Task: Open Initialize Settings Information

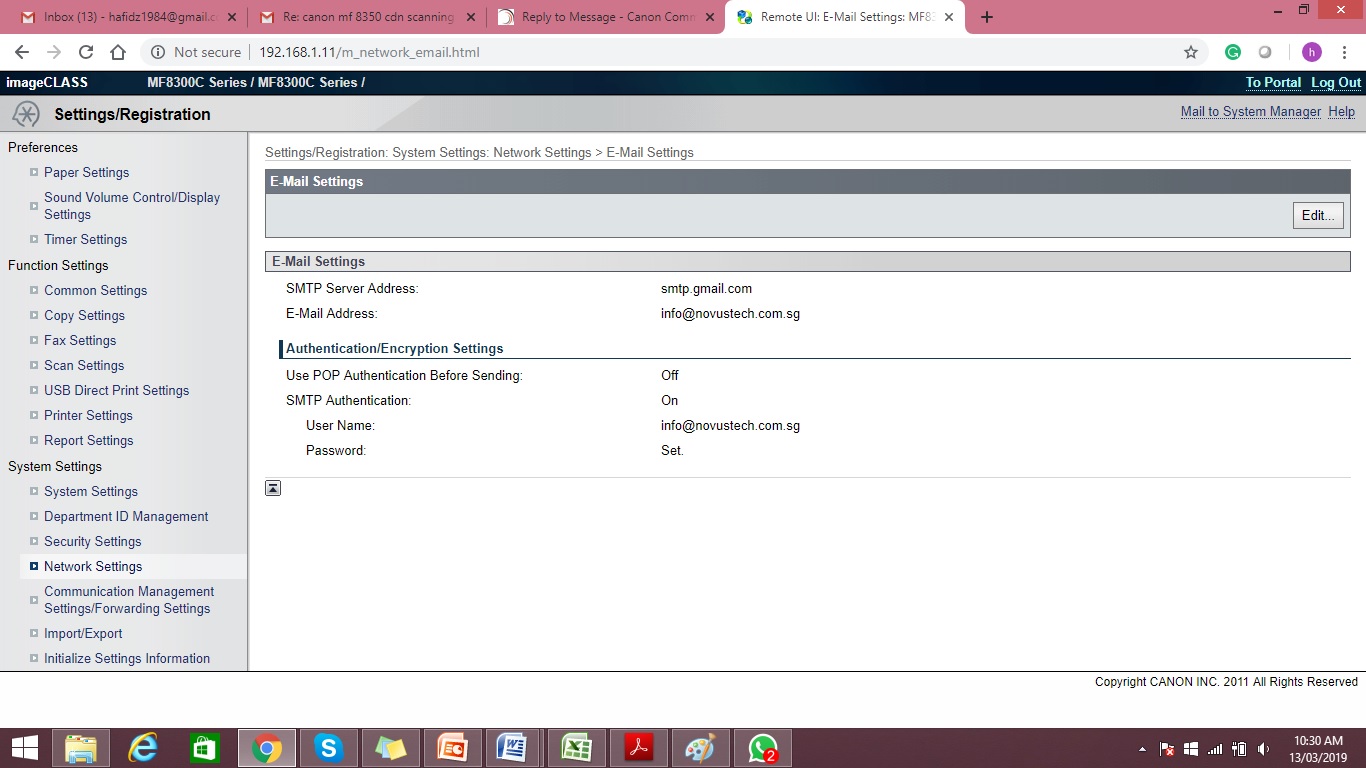Action: coord(127,658)
